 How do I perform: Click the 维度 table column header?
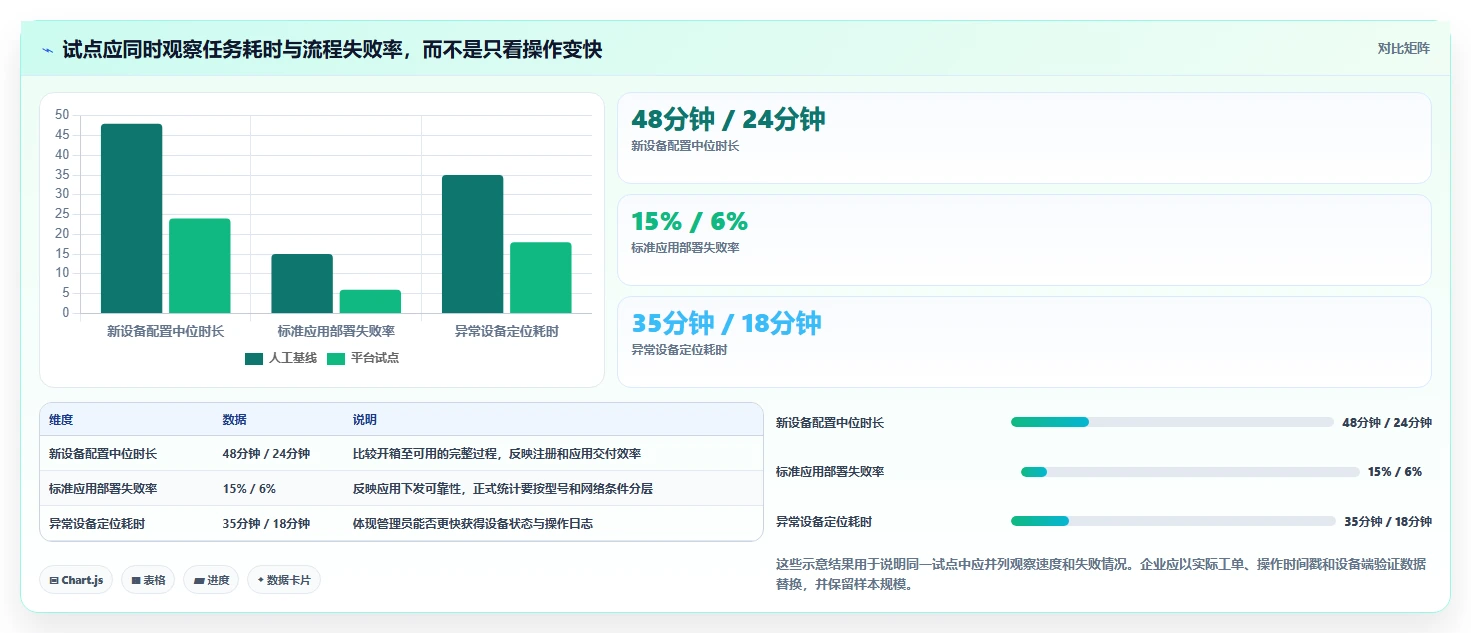click(61, 420)
